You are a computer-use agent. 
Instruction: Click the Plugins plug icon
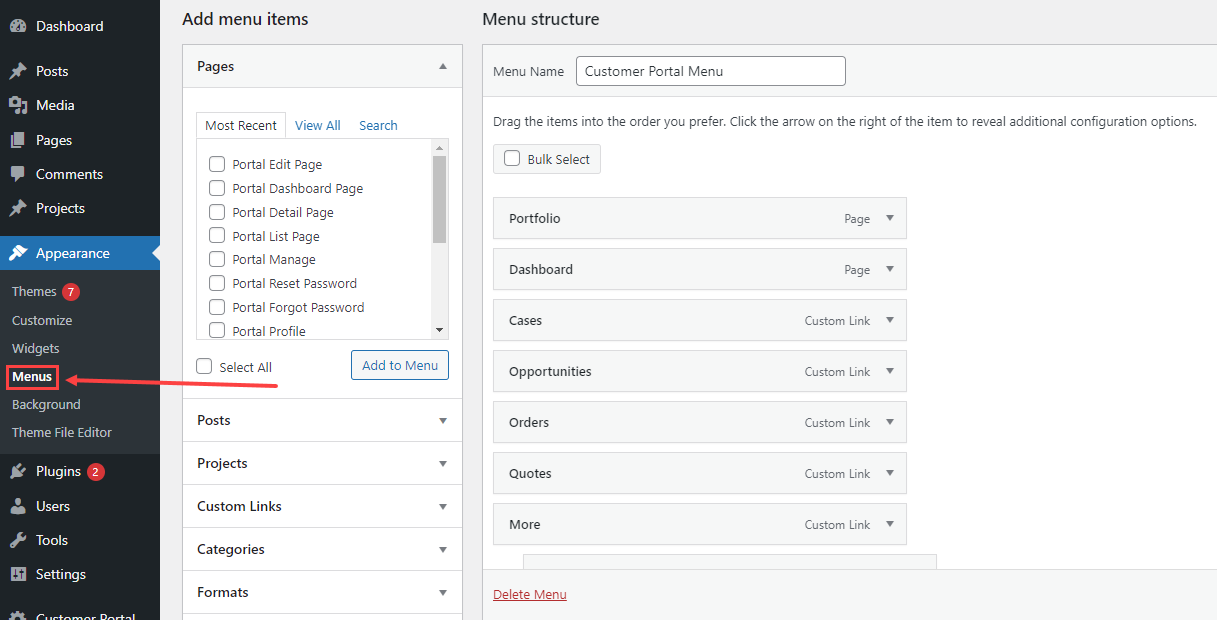[x=18, y=471]
